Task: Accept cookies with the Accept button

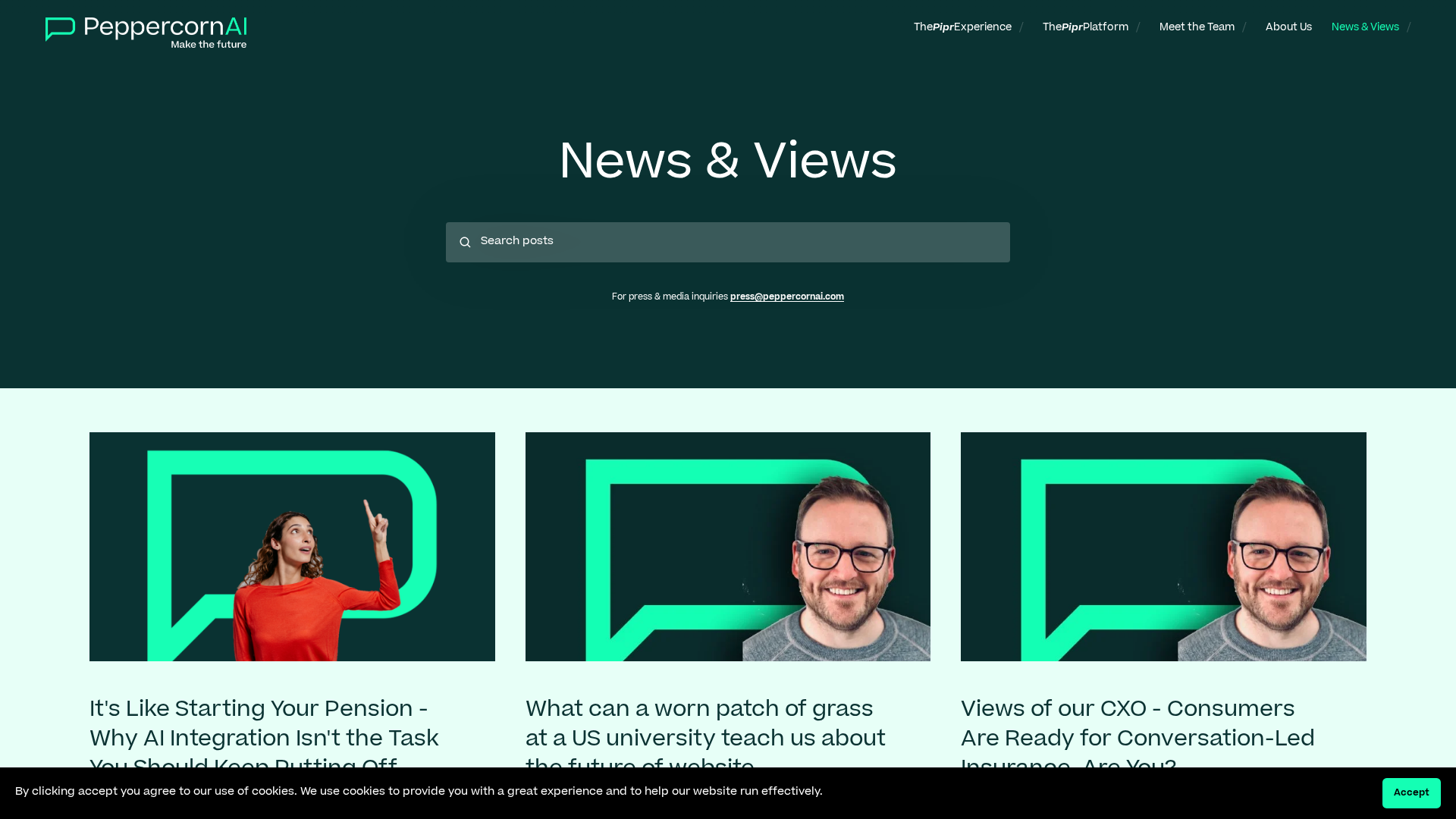Action: [1410, 792]
